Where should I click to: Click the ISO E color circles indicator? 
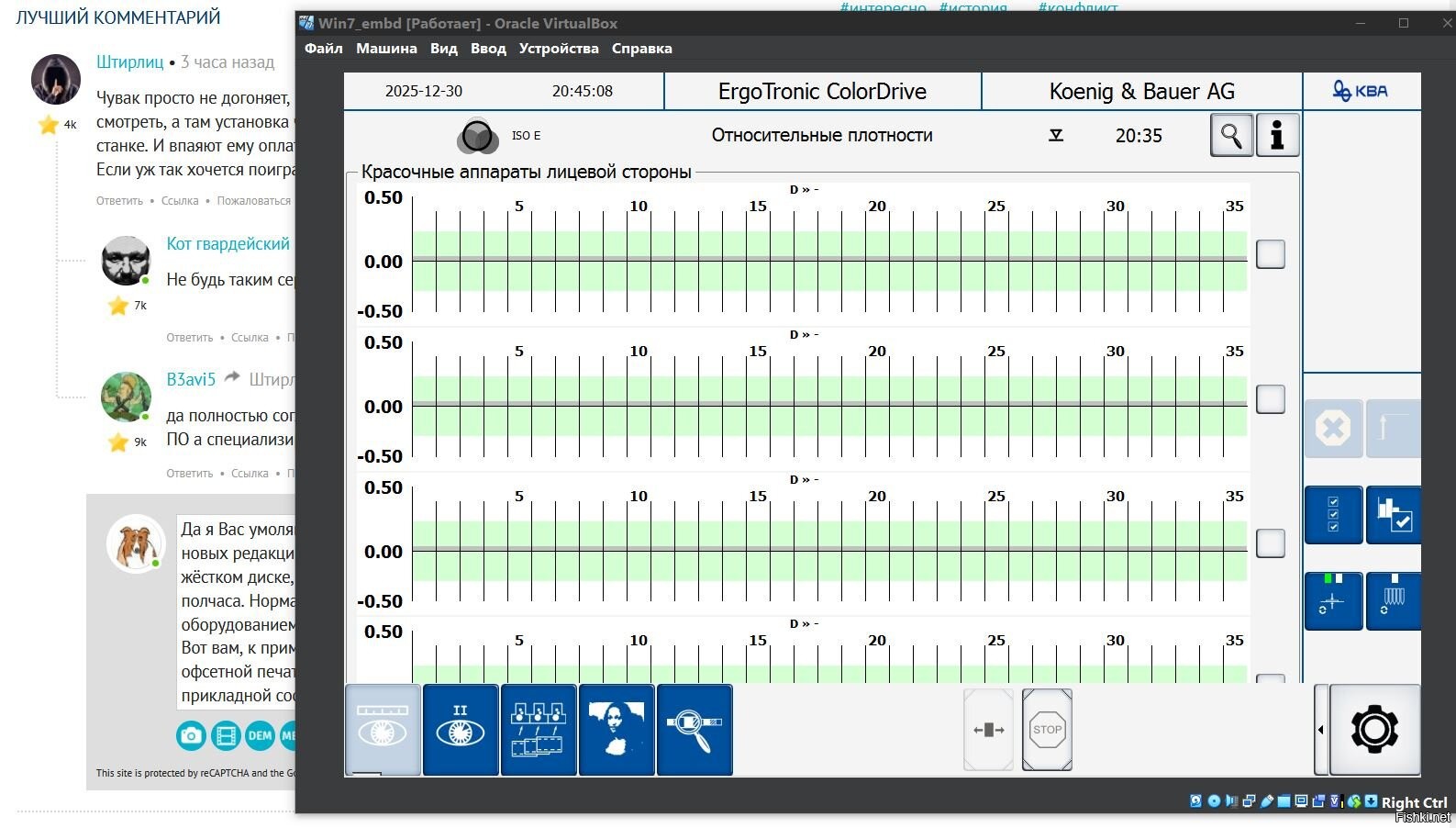(476, 136)
